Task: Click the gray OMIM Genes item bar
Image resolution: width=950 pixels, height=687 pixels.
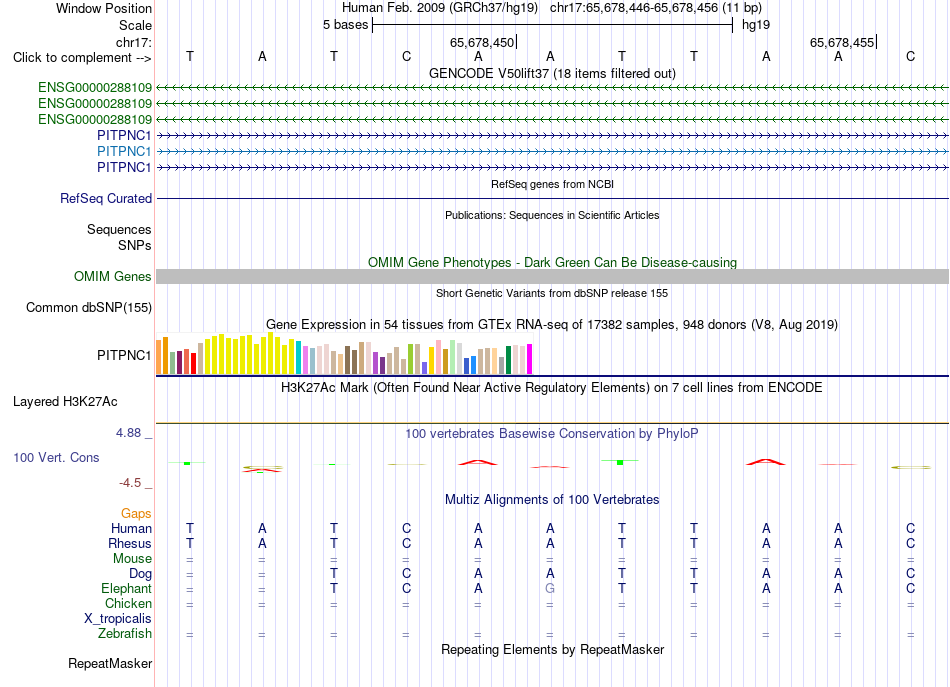Action: [x=552, y=276]
